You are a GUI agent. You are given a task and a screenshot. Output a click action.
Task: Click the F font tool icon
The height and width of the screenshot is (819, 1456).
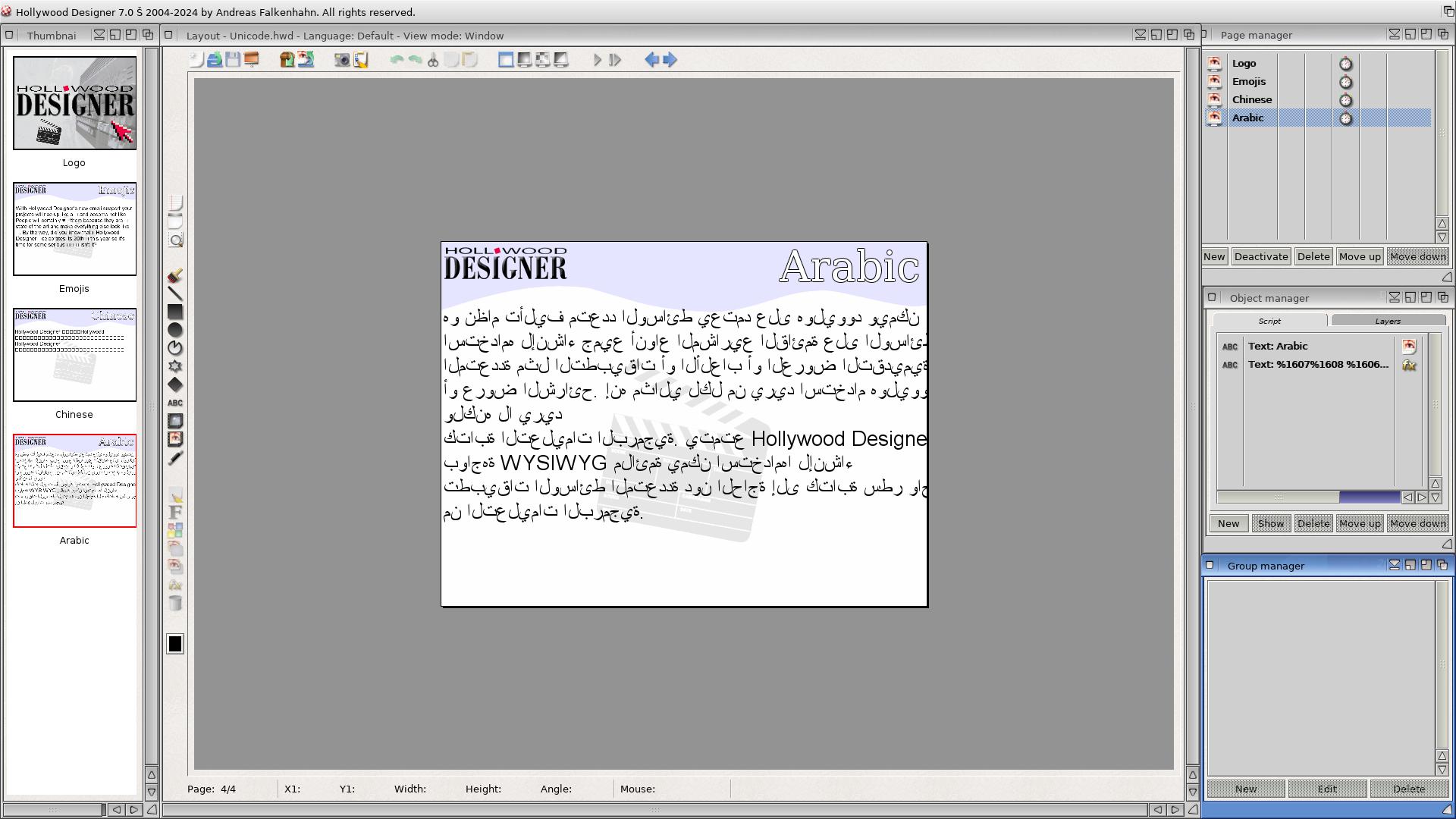click(x=175, y=512)
